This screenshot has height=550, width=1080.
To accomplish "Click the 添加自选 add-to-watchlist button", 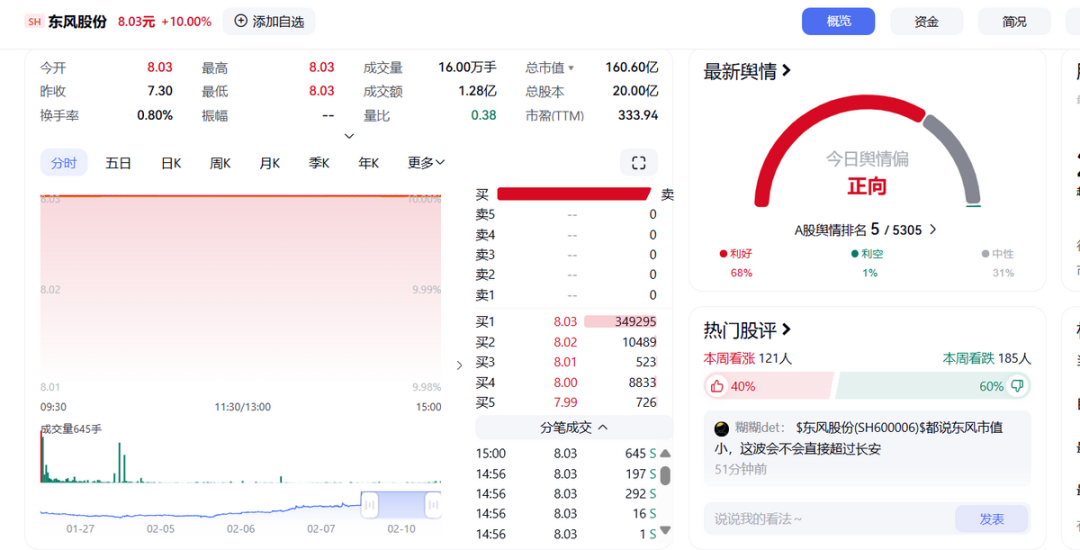I will coord(269,21).
